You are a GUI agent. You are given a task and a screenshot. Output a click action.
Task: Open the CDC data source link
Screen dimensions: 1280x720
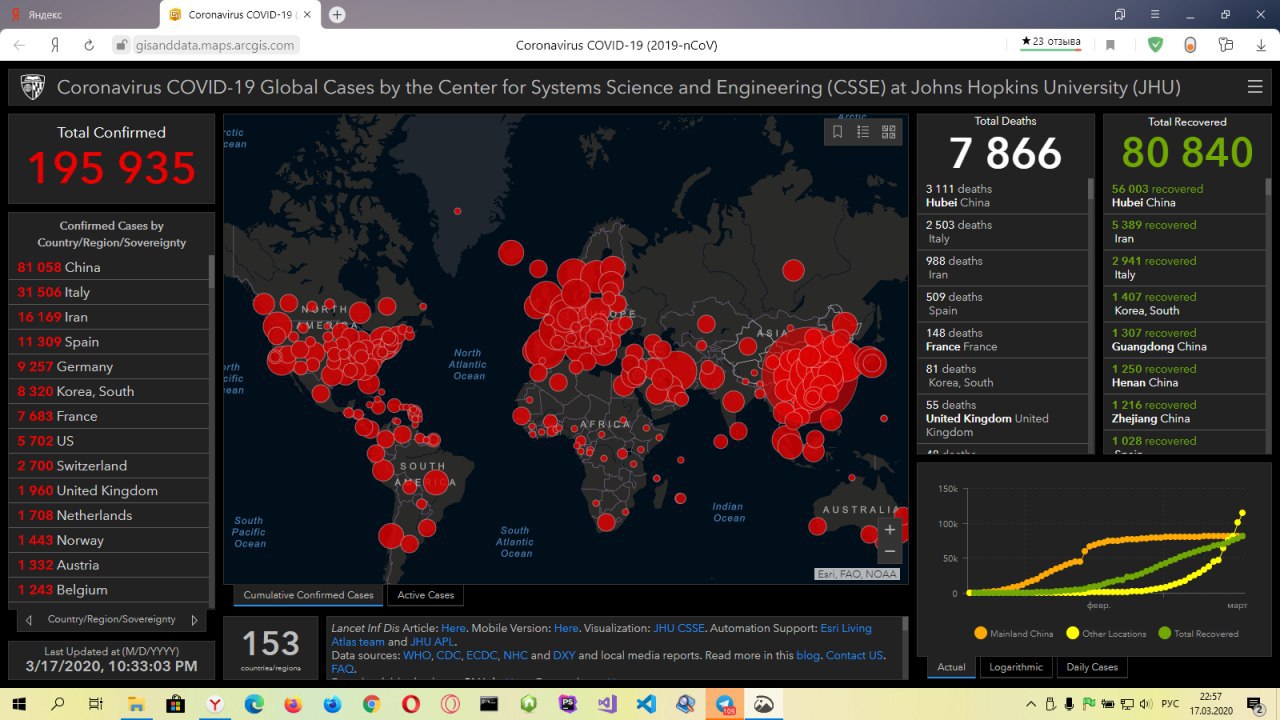coord(449,656)
